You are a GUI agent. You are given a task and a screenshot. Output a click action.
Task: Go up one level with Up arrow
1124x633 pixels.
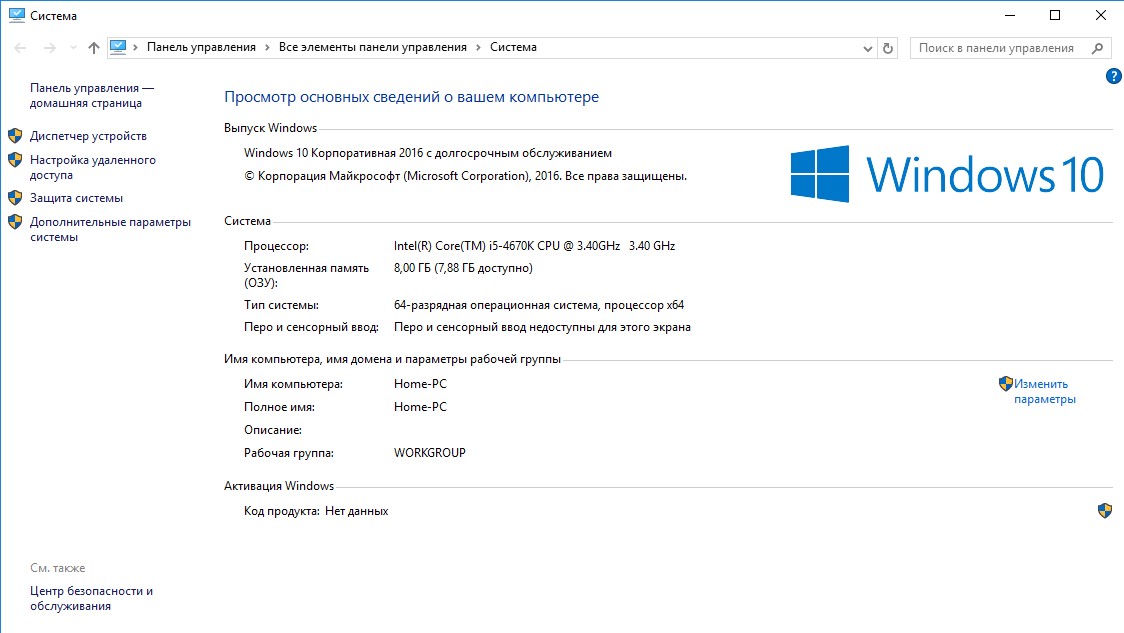click(x=94, y=48)
